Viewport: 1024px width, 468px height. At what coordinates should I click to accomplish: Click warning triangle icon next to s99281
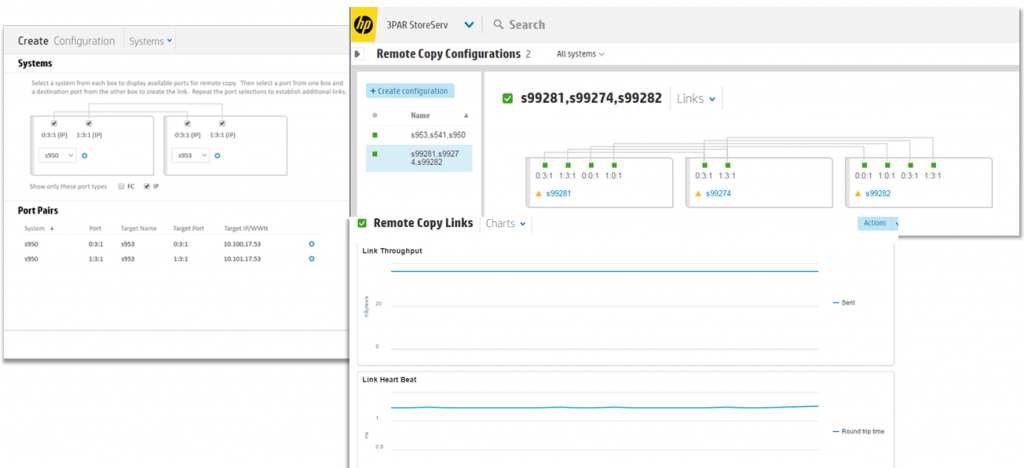click(539, 194)
